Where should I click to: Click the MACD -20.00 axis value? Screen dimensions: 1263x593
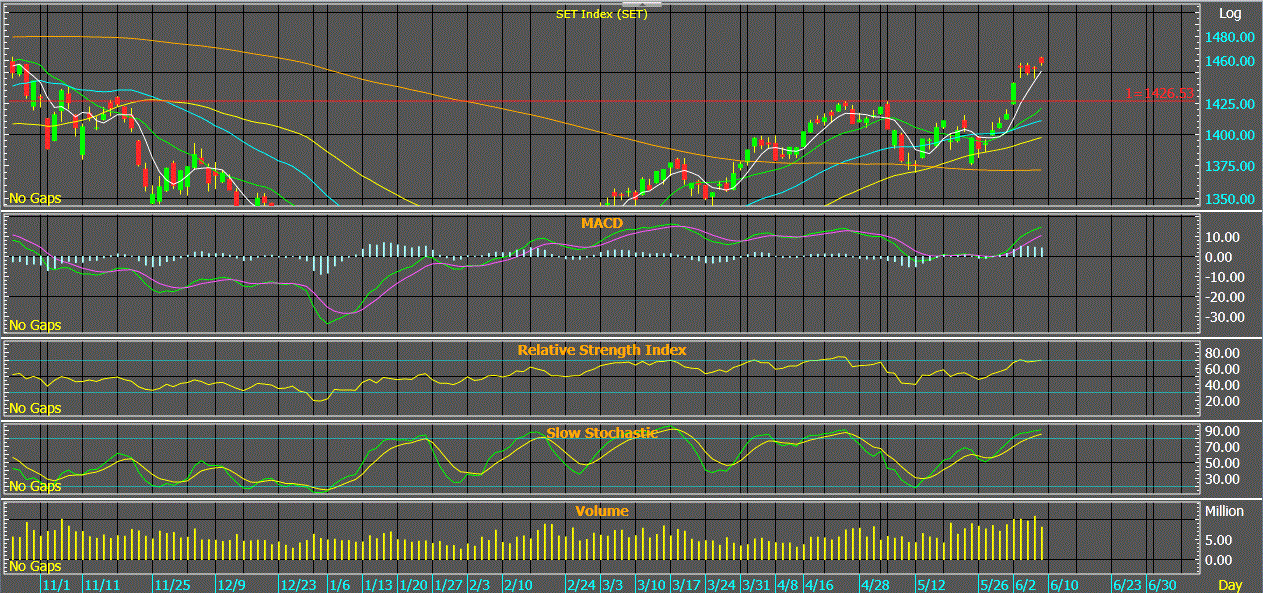(1224, 297)
